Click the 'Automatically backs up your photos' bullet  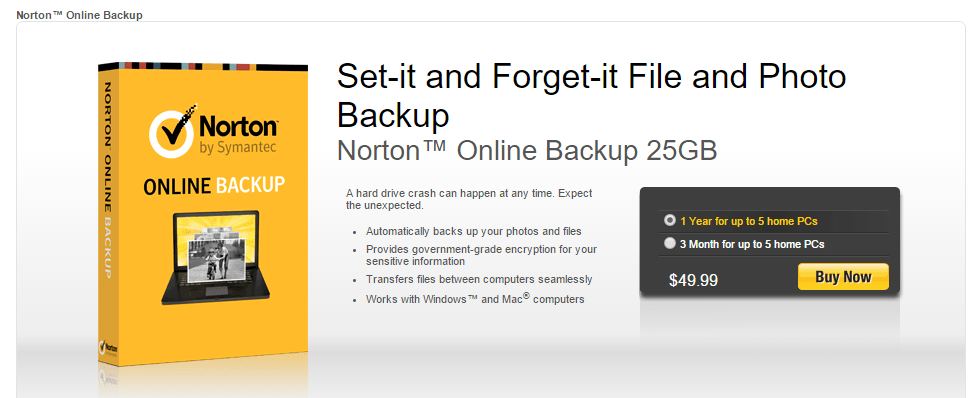coord(474,232)
